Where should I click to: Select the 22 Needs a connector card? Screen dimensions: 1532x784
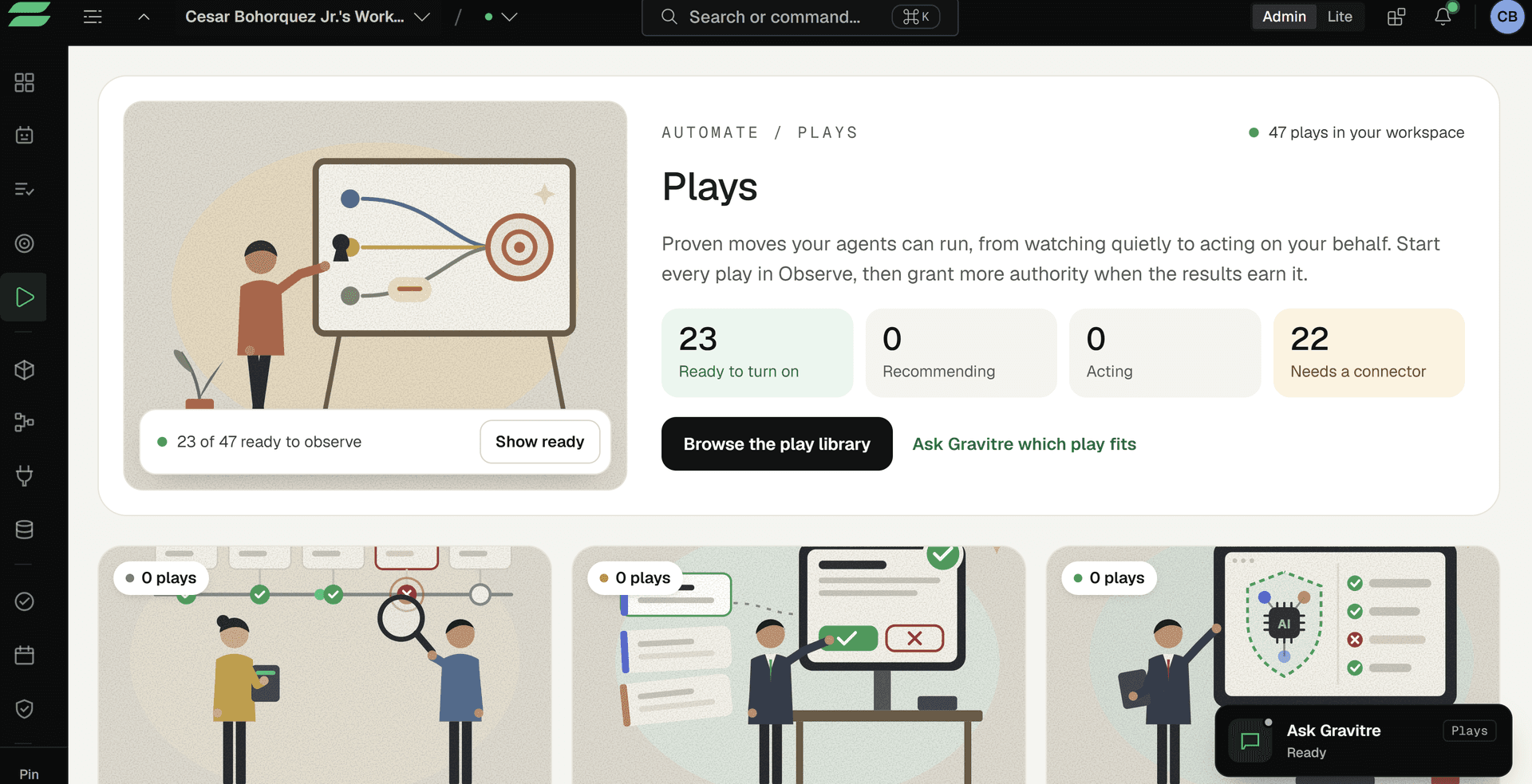tap(1368, 353)
